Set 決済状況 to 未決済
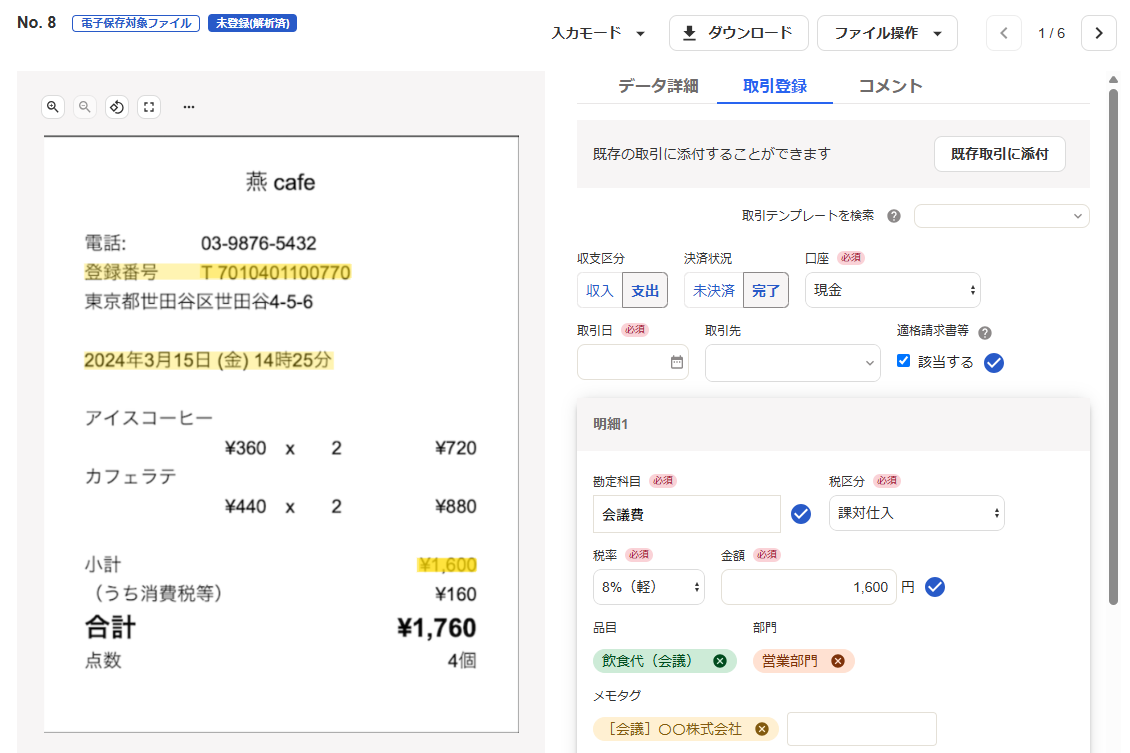This screenshot has width=1130, height=753. pyautogui.click(x=713, y=290)
